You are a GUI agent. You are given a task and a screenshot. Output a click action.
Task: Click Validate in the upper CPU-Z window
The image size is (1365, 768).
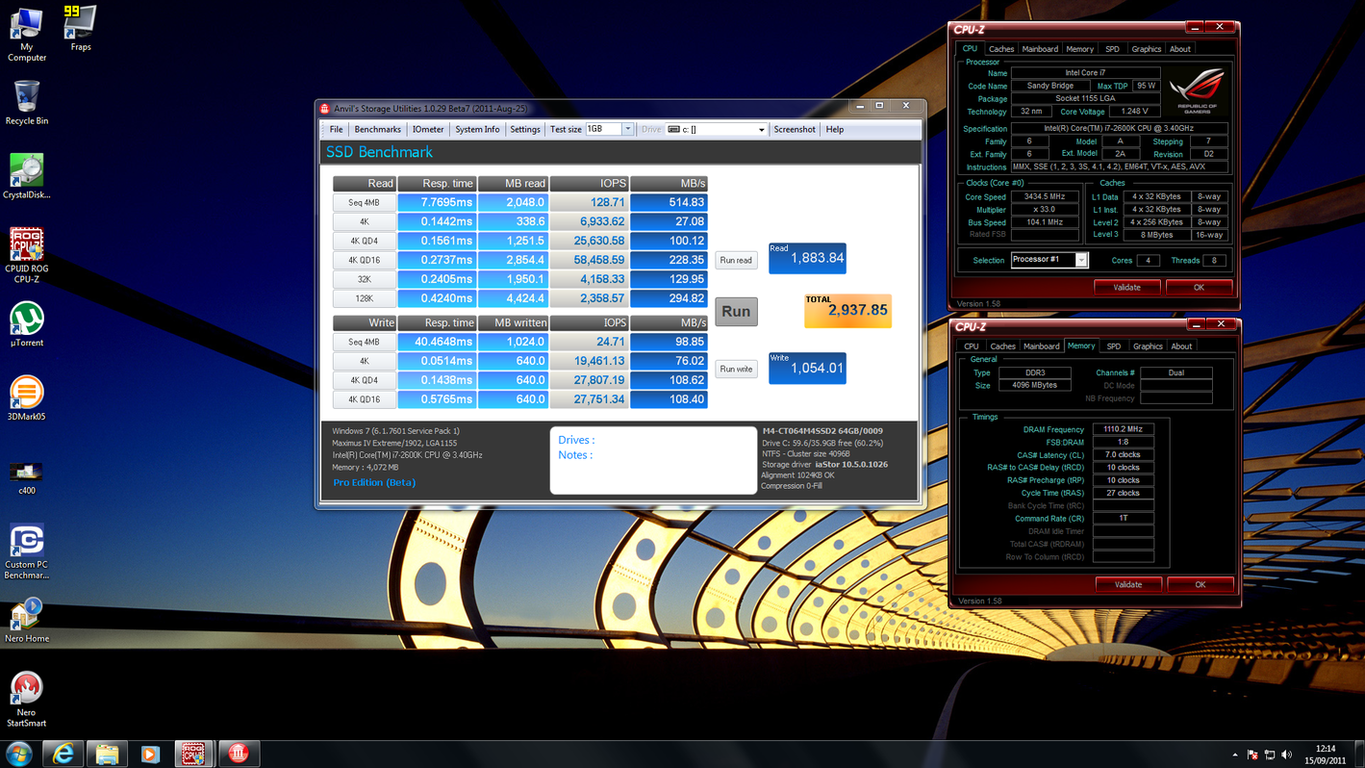[x=1127, y=287]
